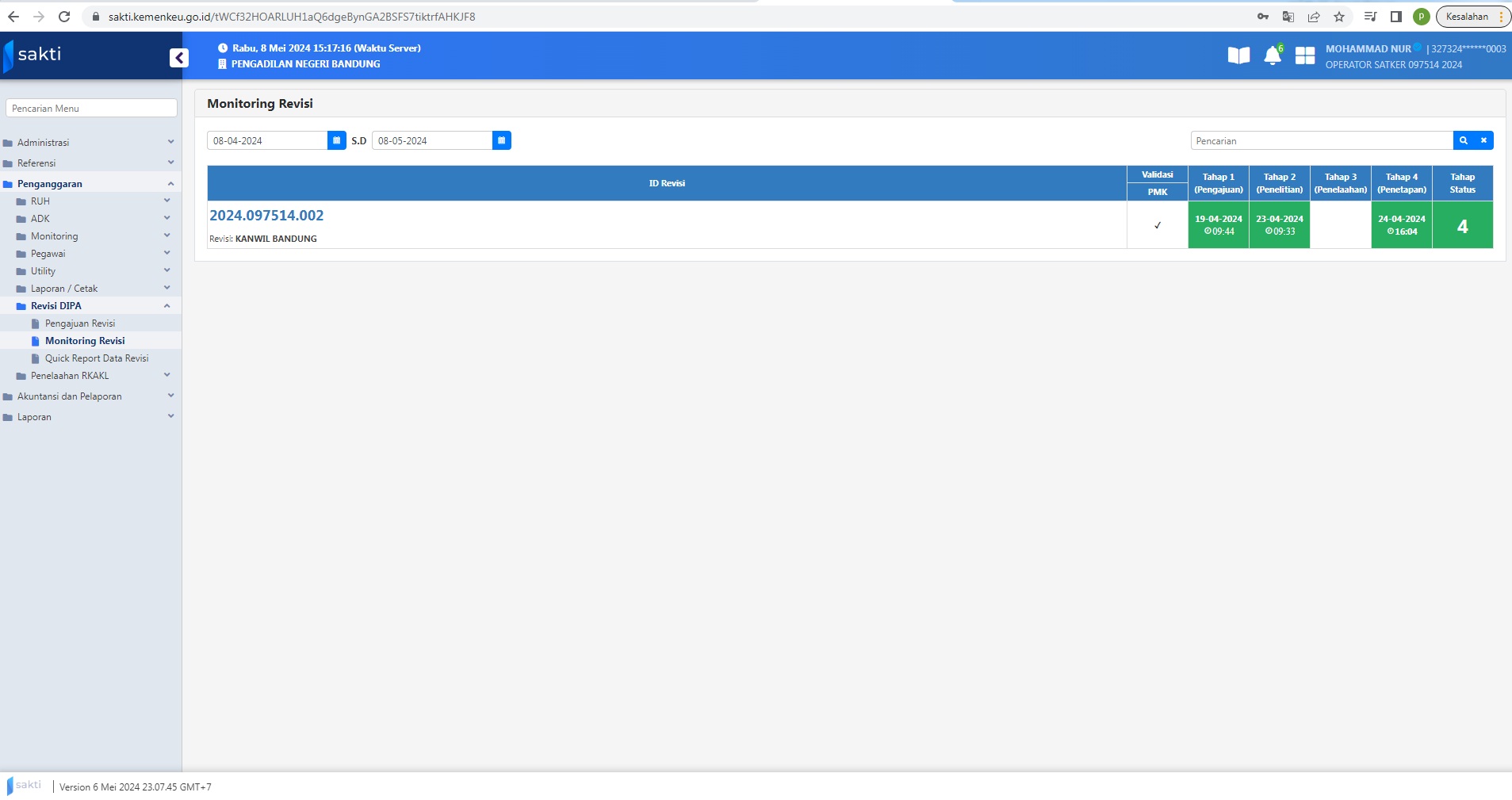Reload the browser page
Screen dimensions: 1512x800
(x=64, y=17)
